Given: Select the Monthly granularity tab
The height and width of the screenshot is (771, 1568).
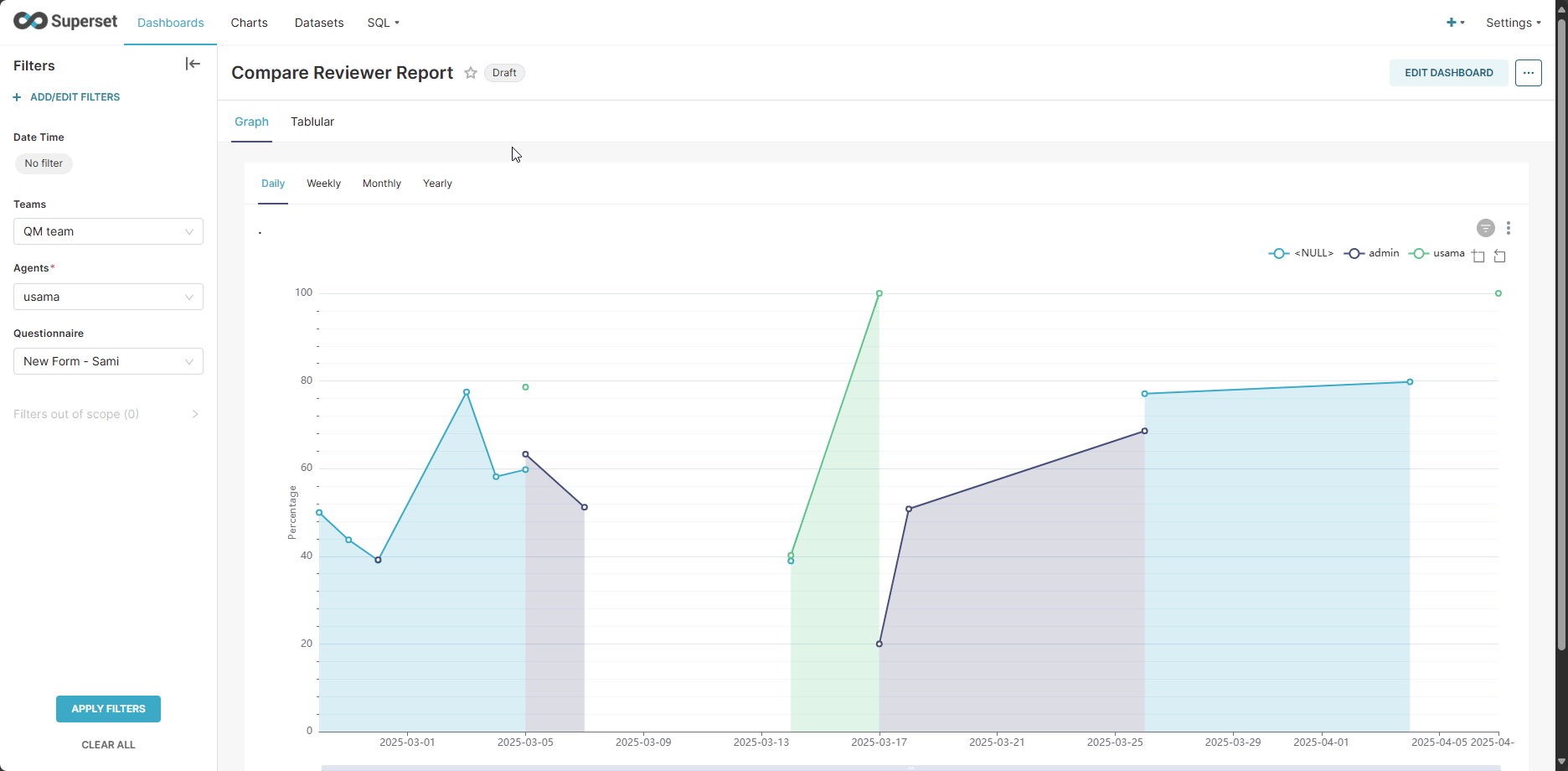Looking at the screenshot, I should click(381, 184).
